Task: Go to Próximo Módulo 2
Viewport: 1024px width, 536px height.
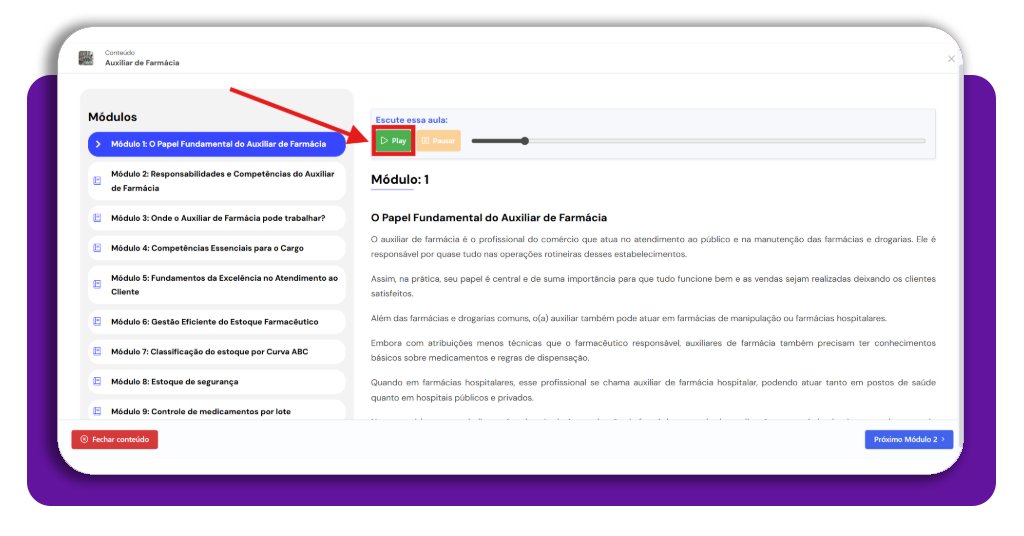Action: coord(908,439)
